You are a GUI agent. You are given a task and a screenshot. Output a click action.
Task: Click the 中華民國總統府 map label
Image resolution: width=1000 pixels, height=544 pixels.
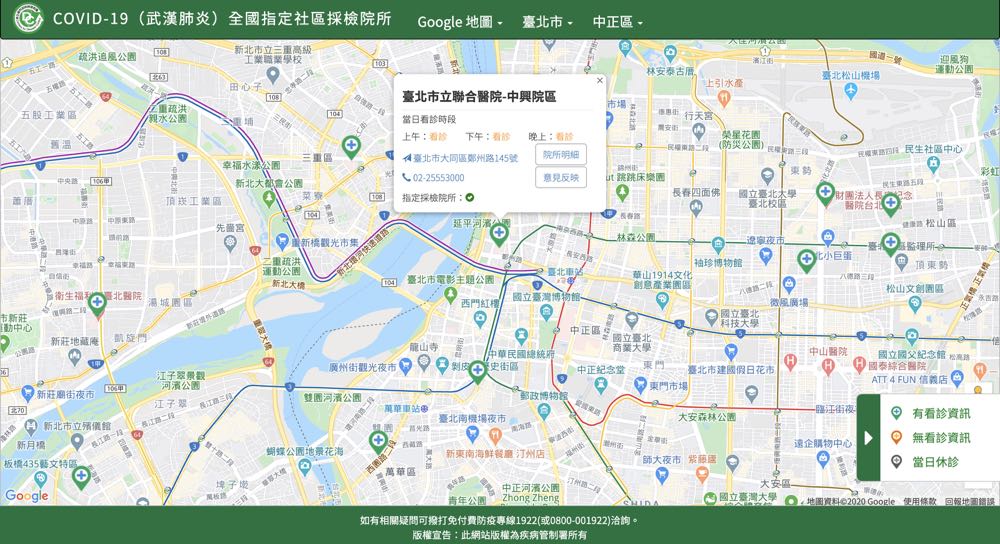[x=521, y=353]
